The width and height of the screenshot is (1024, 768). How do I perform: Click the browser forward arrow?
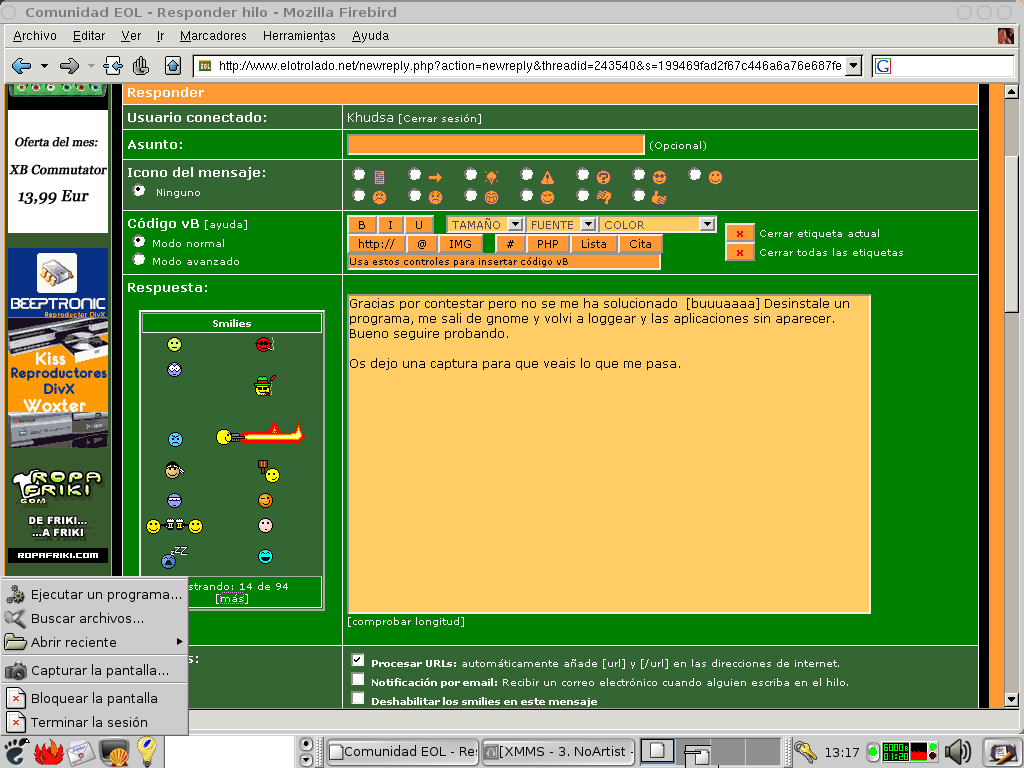point(69,65)
